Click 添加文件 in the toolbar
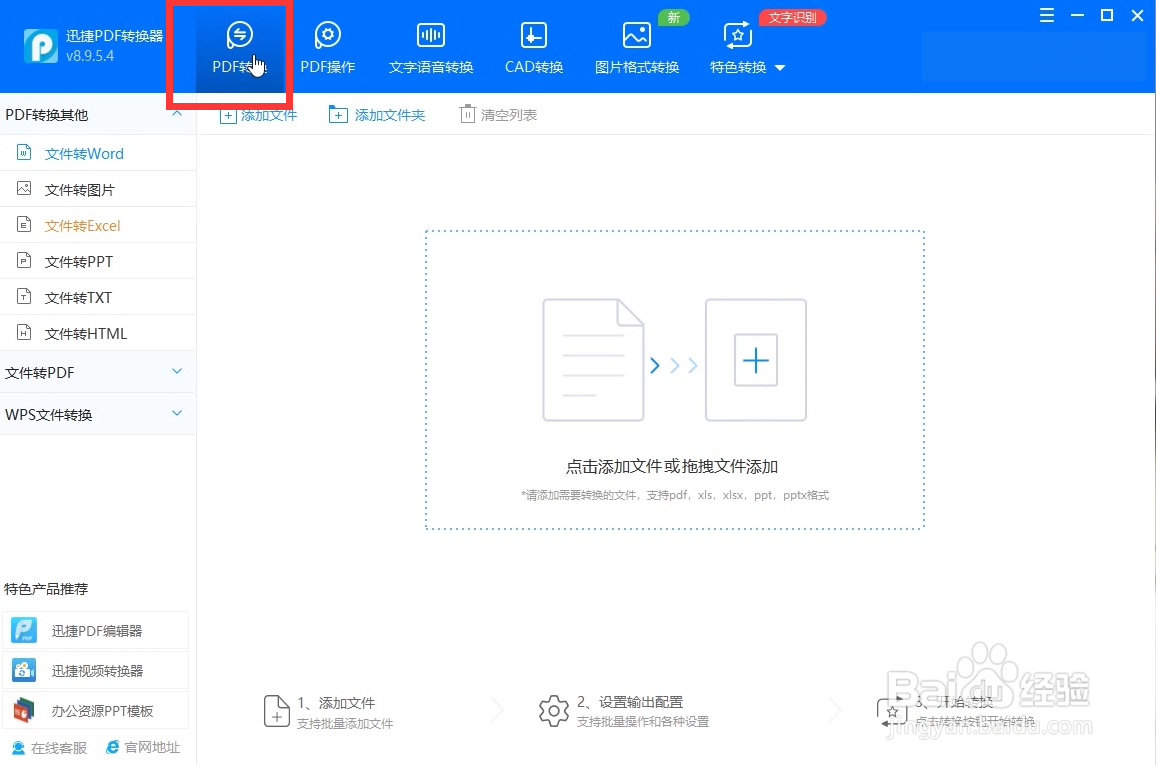This screenshot has width=1156, height=765. pos(259,115)
